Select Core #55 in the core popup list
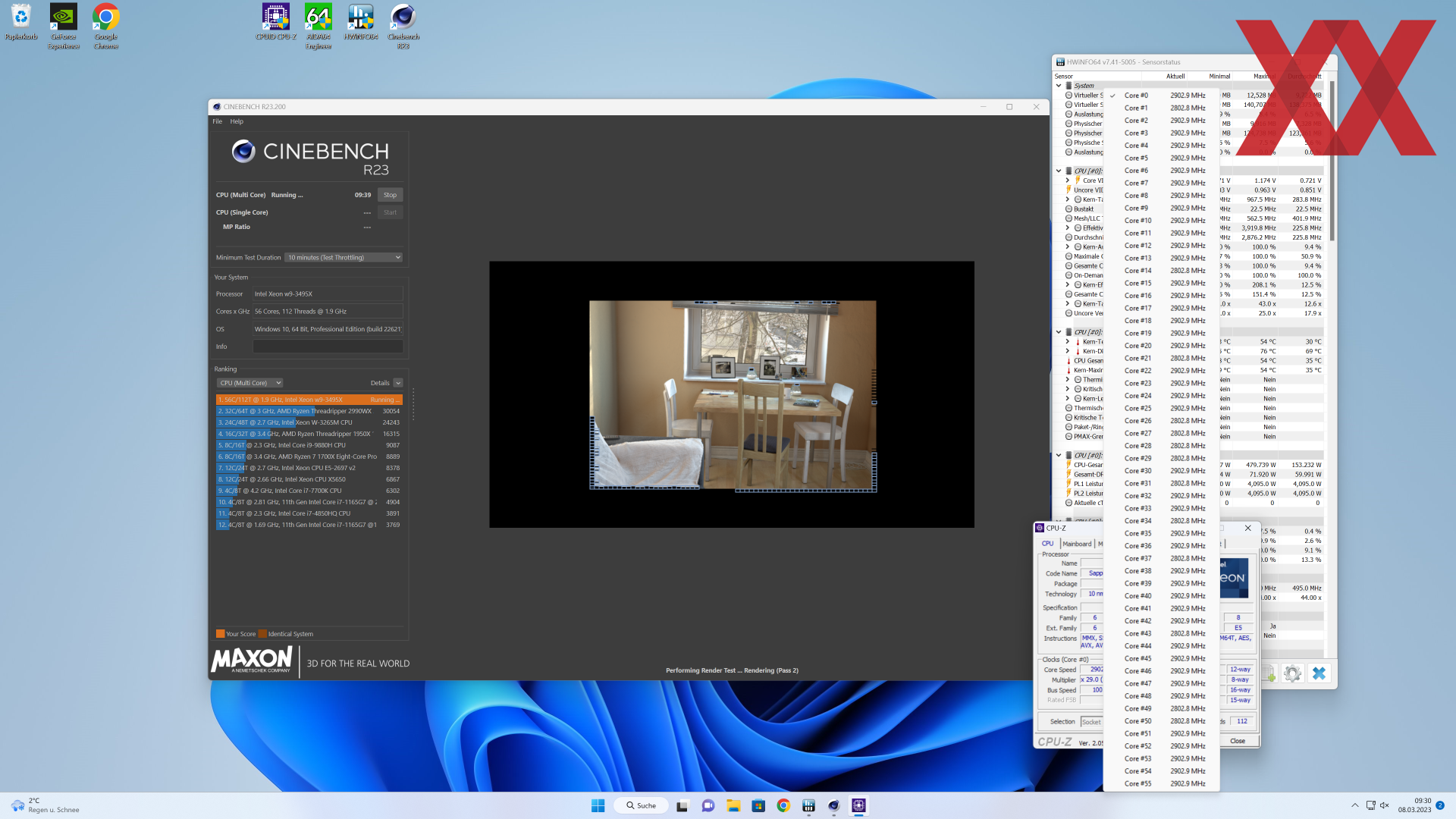Image resolution: width=1456 pixels, height=819 pixels. [1162, 783]
